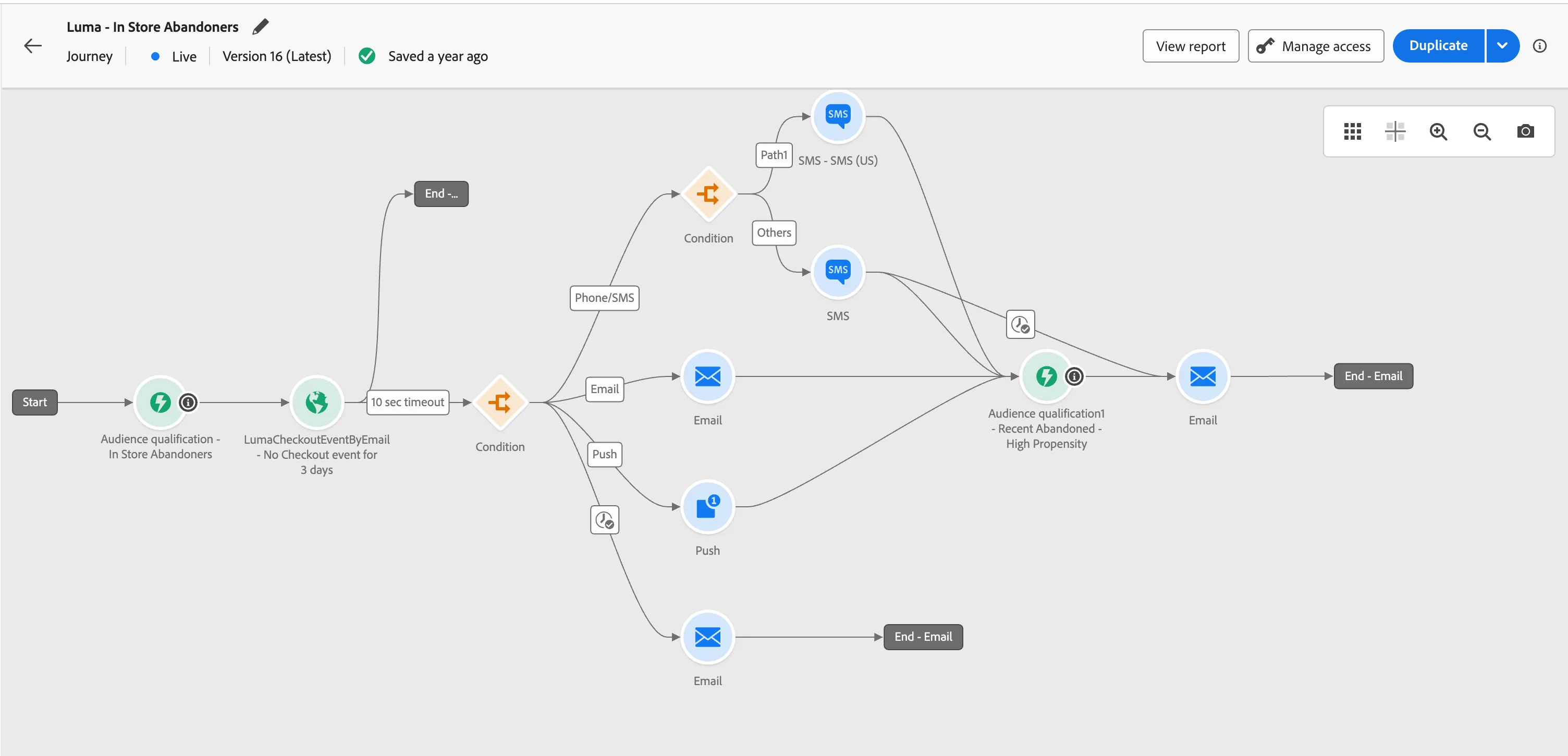Click the Version 16 (Latest) text
This screenshot has width=1568, height=756.
coord(276,56)
